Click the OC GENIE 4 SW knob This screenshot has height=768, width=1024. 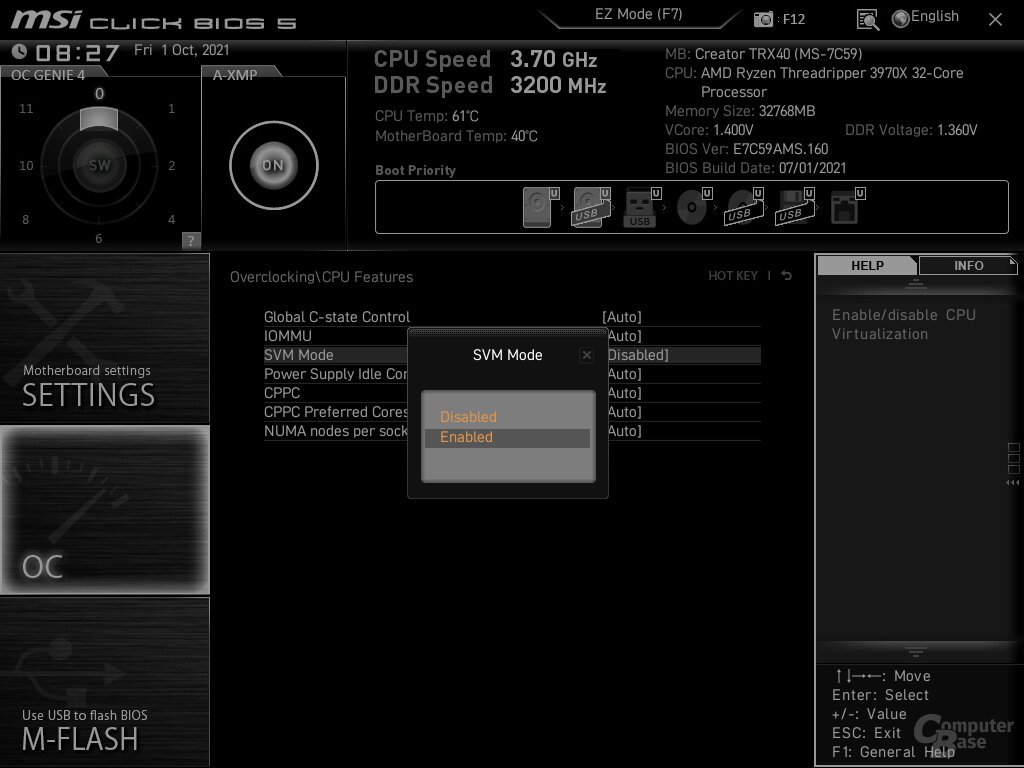[x=99, y=165]
